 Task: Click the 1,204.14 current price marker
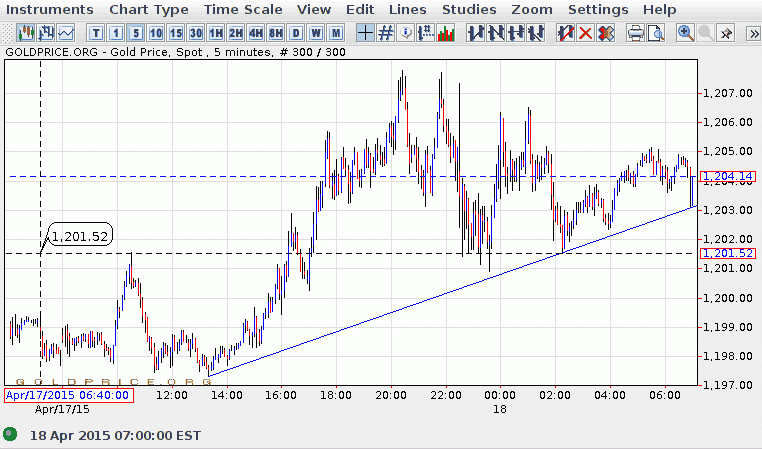[727, 177]
